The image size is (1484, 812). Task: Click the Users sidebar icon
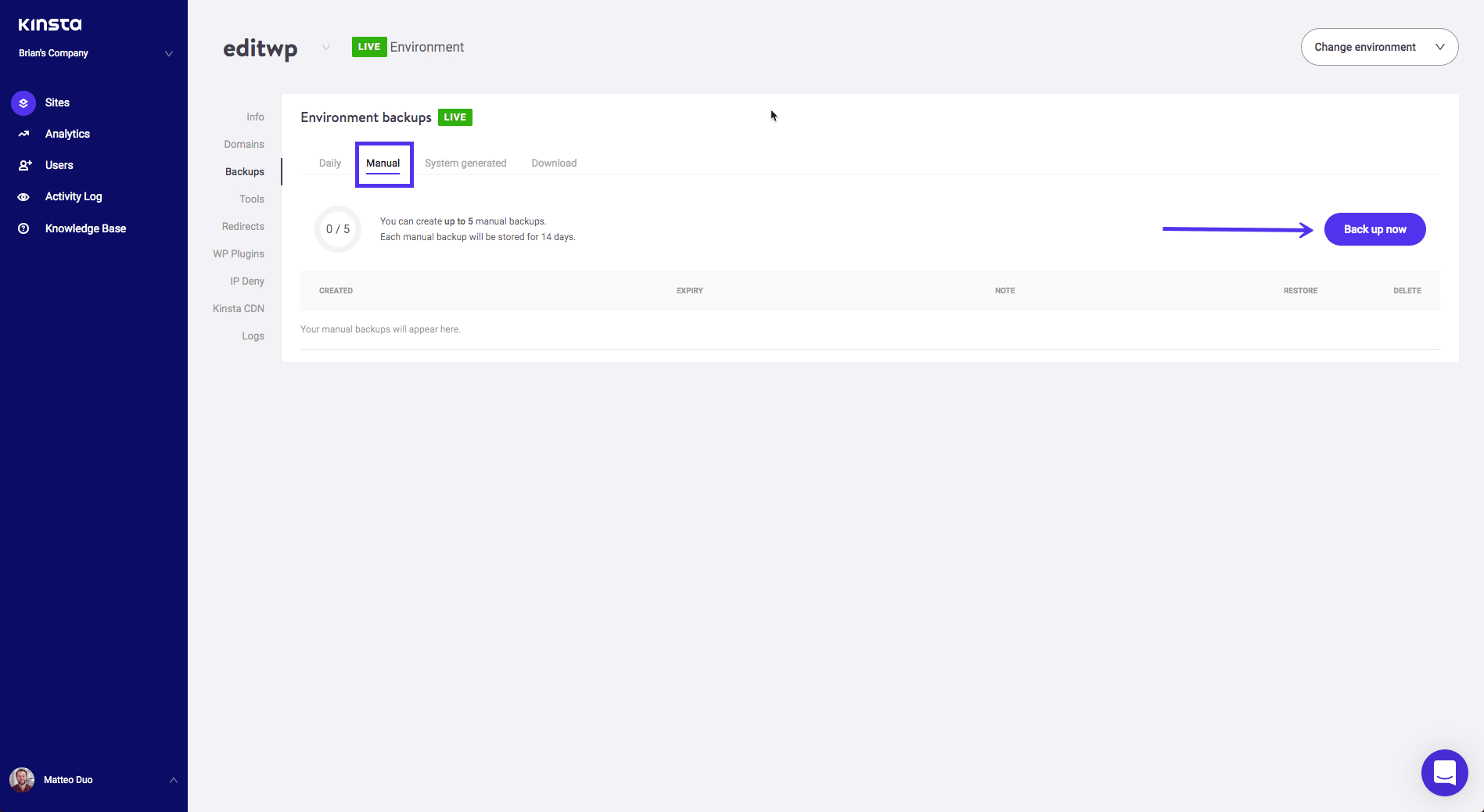coord(23,165)
